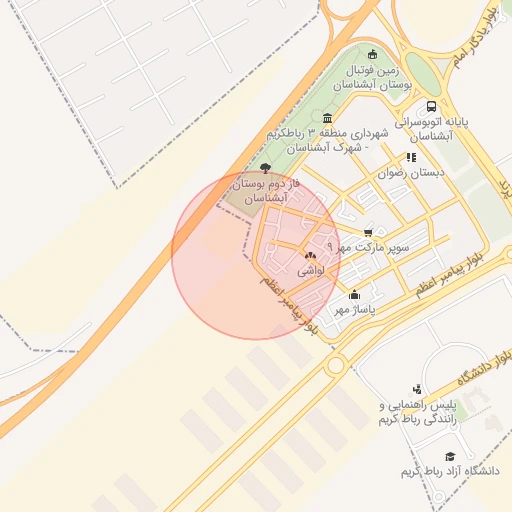Click the football field icon in Abshenasan park
Viewport: 512px width, 512px height.
(x=372, y=54)
